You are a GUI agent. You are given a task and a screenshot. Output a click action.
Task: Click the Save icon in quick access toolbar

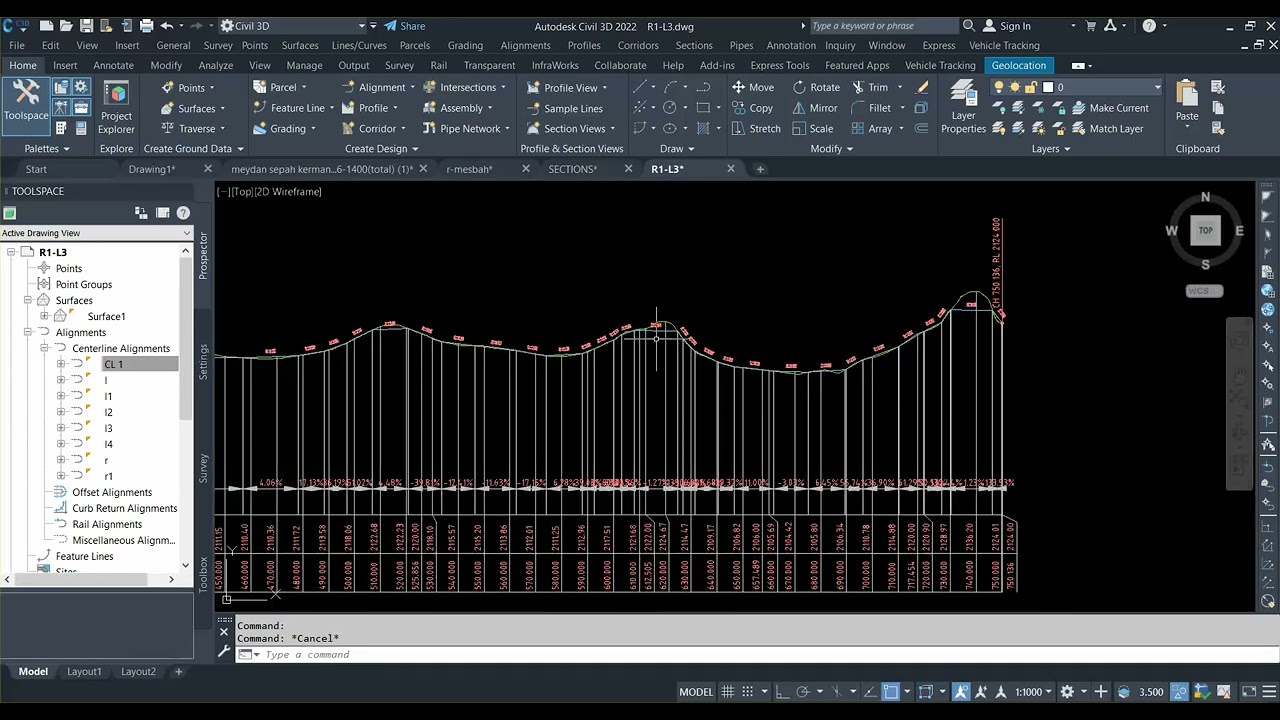(86, 26)
